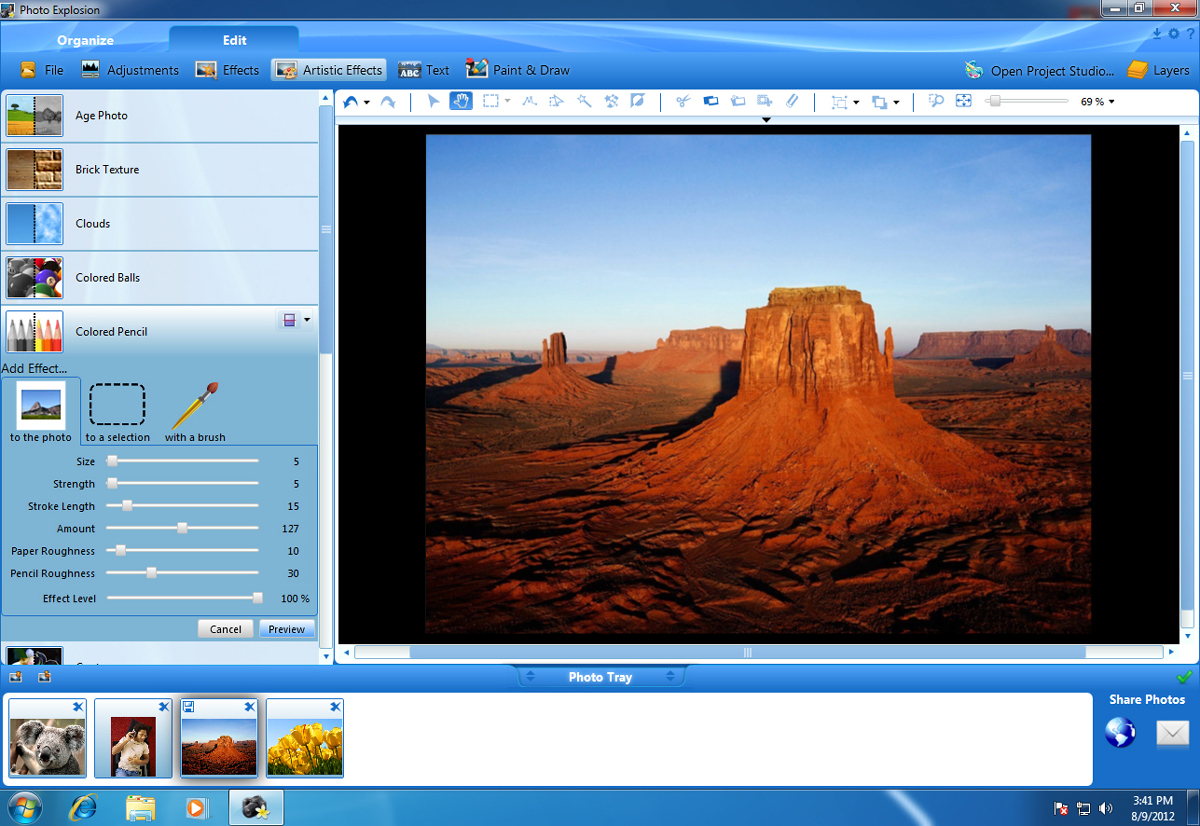
Task: Open the Paint & Draw menu
Action: [518, 70]
